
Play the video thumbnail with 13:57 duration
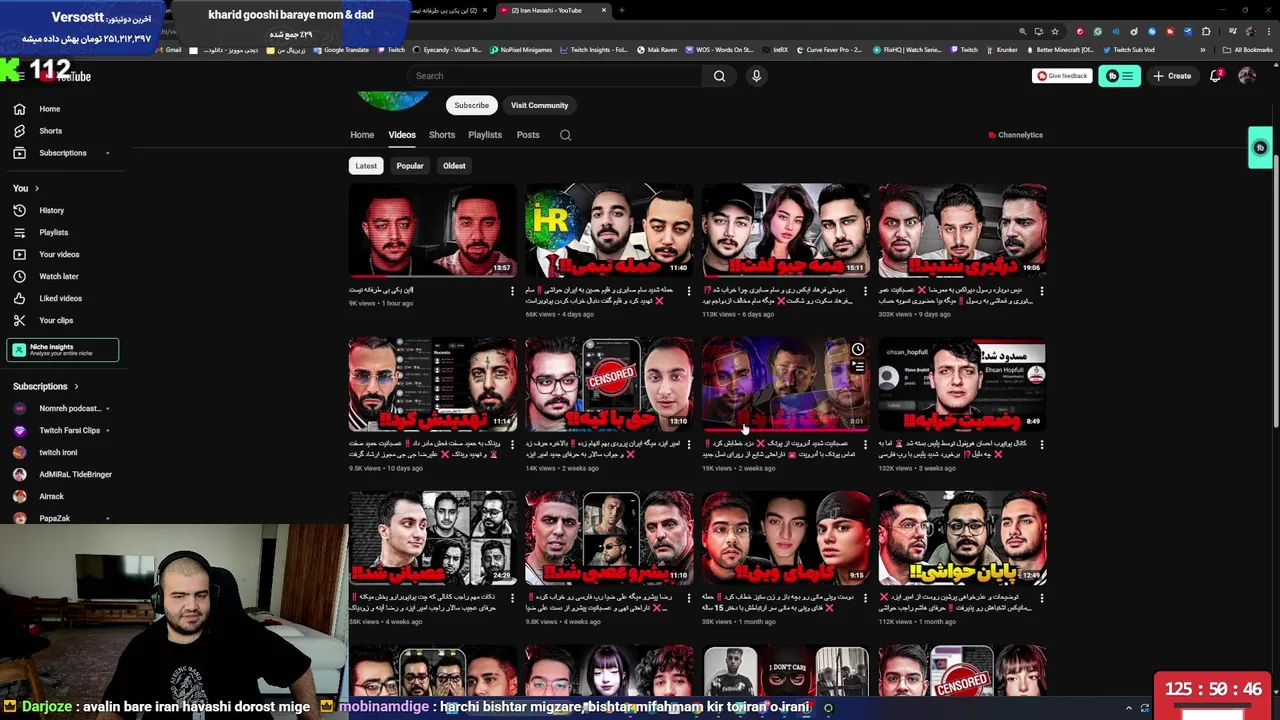click(x=432, y=230)
